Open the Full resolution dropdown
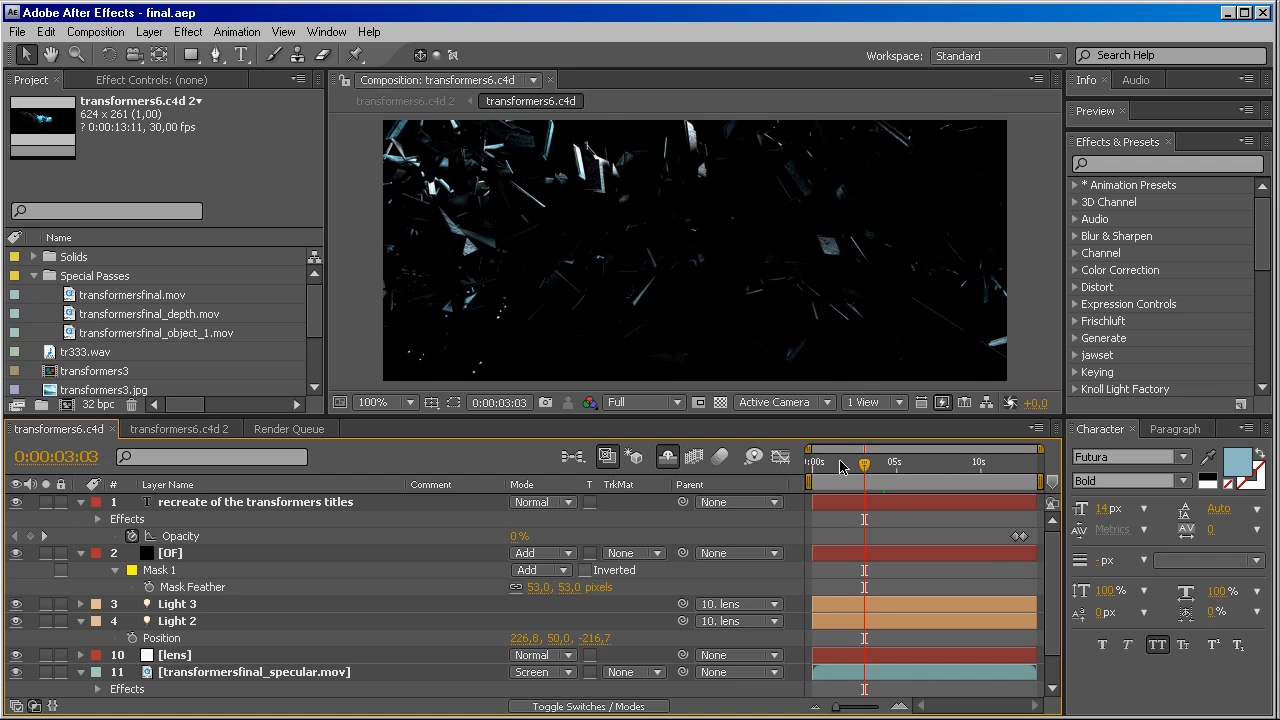 tap(644, 403)
